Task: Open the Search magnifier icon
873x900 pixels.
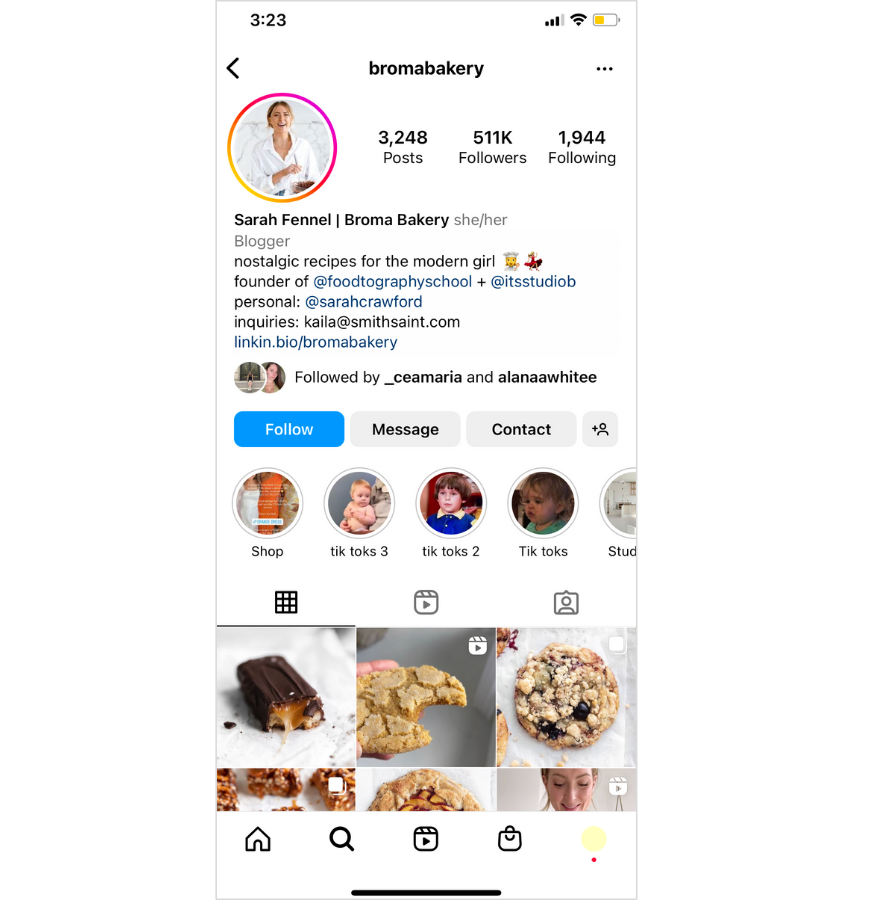Action: [x=342, y=839]
